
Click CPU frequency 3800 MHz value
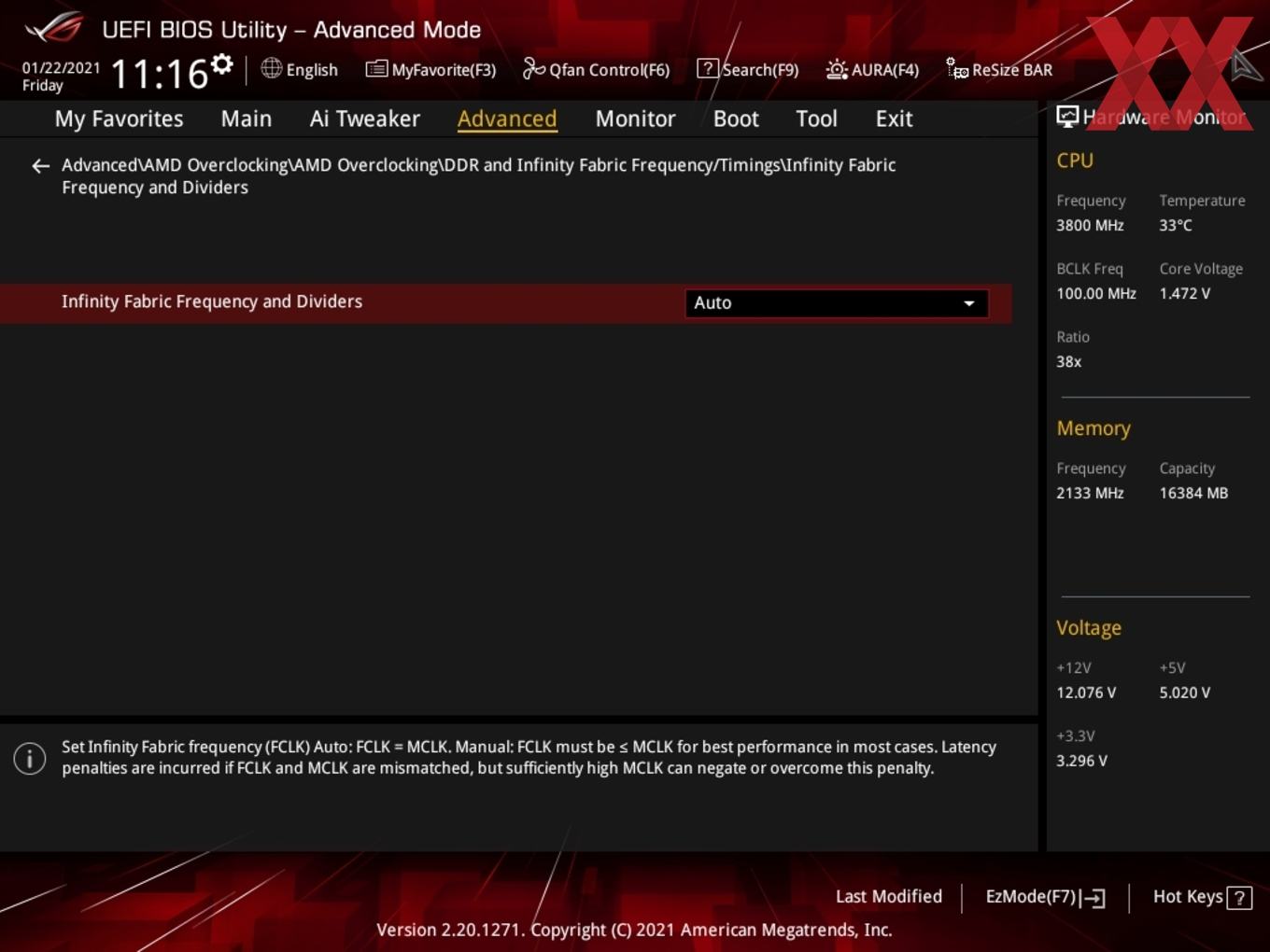[1090, 226]
